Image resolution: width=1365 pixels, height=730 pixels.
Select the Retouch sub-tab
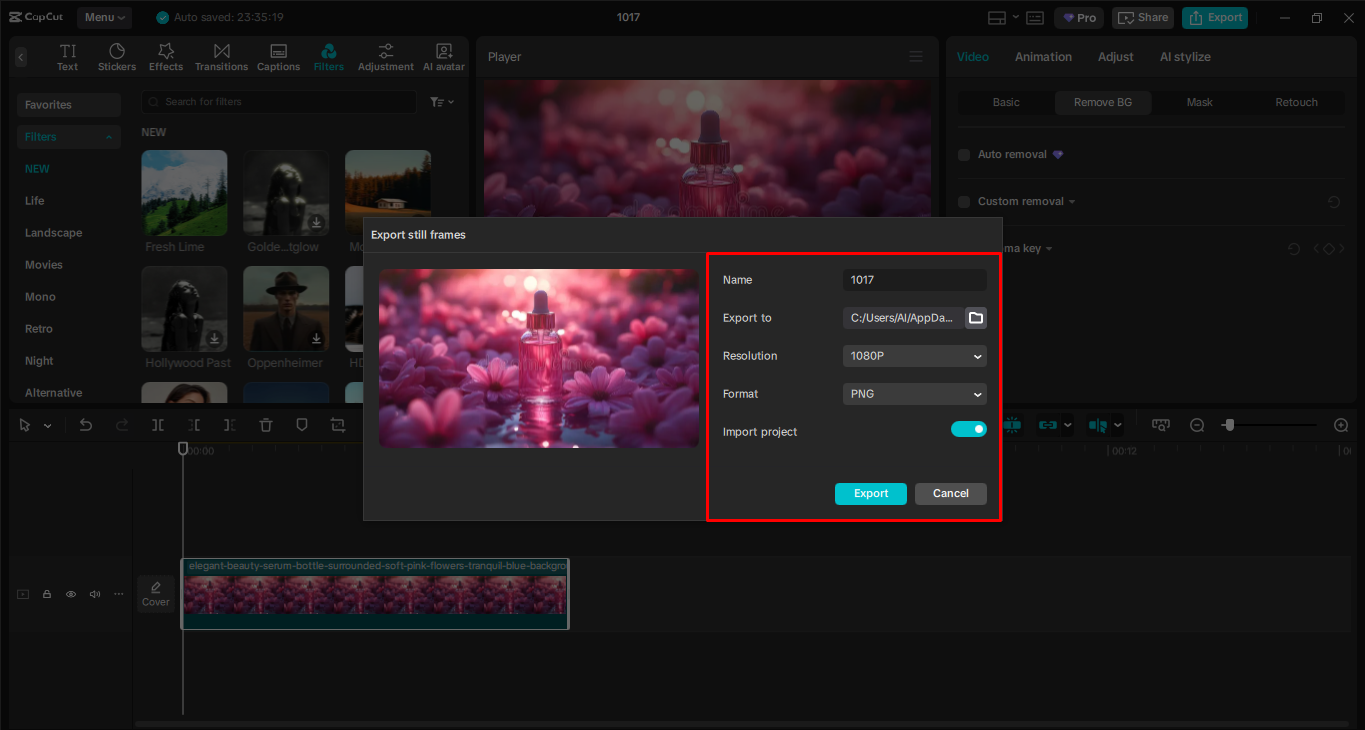point(1296,102)
